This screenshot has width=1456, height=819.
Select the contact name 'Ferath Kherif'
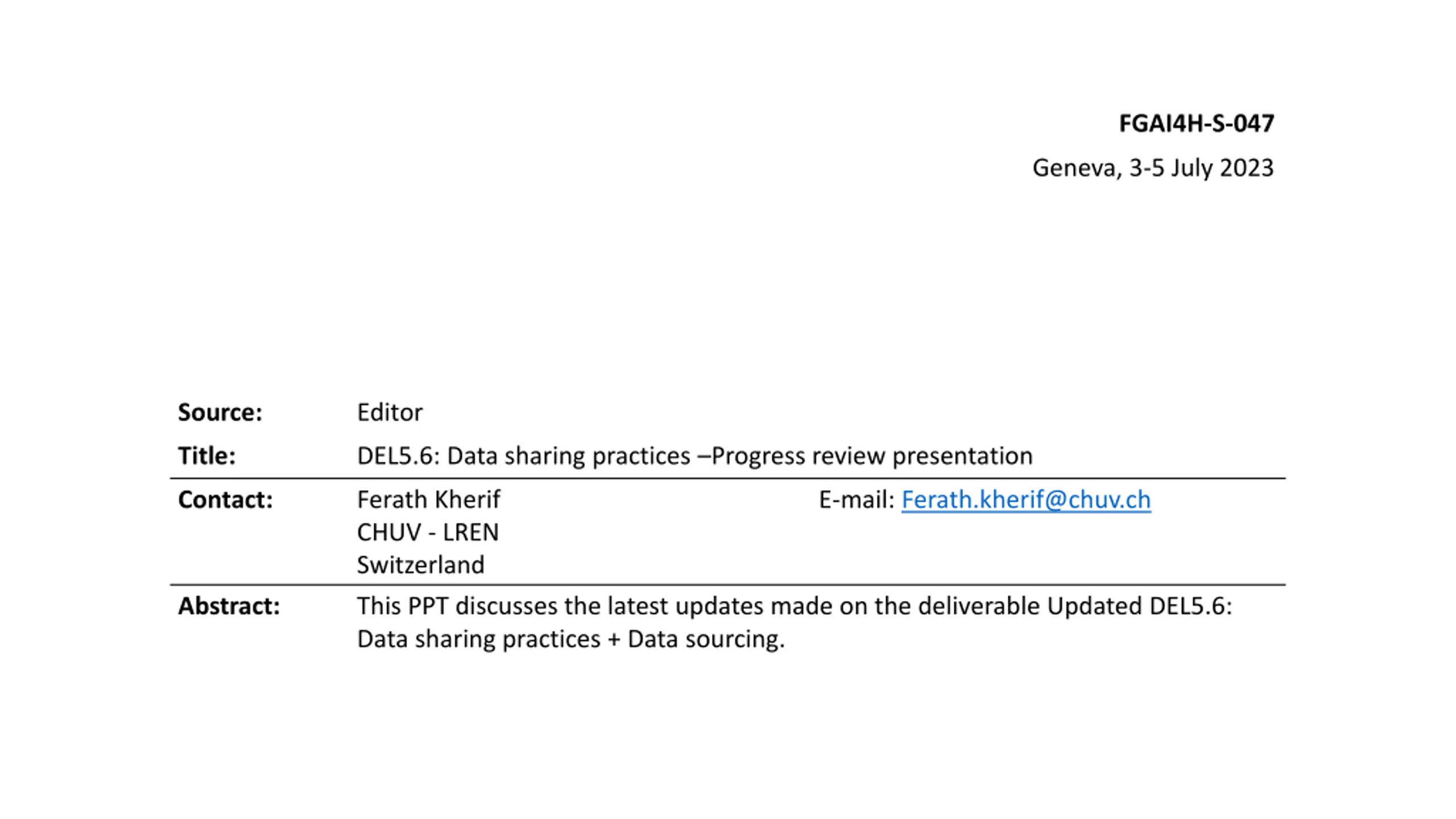[x=428, y=499]
